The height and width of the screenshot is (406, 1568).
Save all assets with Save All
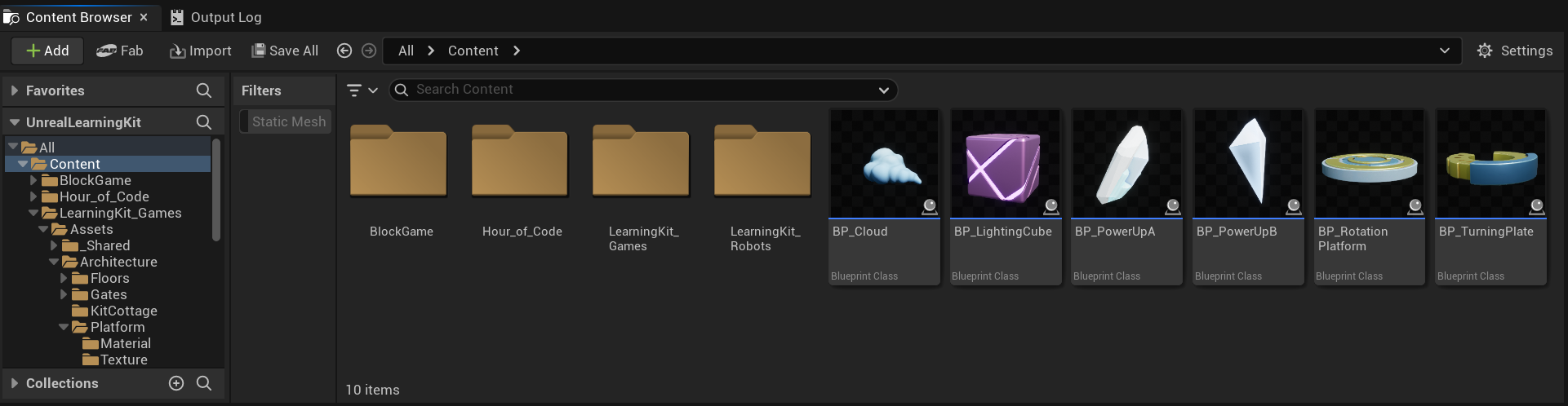pyautogui.click(x=285, y=51)
